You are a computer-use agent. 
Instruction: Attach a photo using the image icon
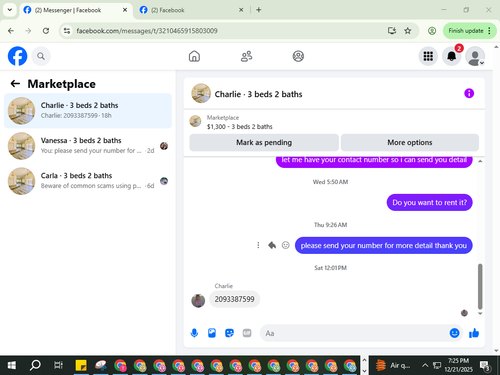pyautogui.click(x=212, y=333)
